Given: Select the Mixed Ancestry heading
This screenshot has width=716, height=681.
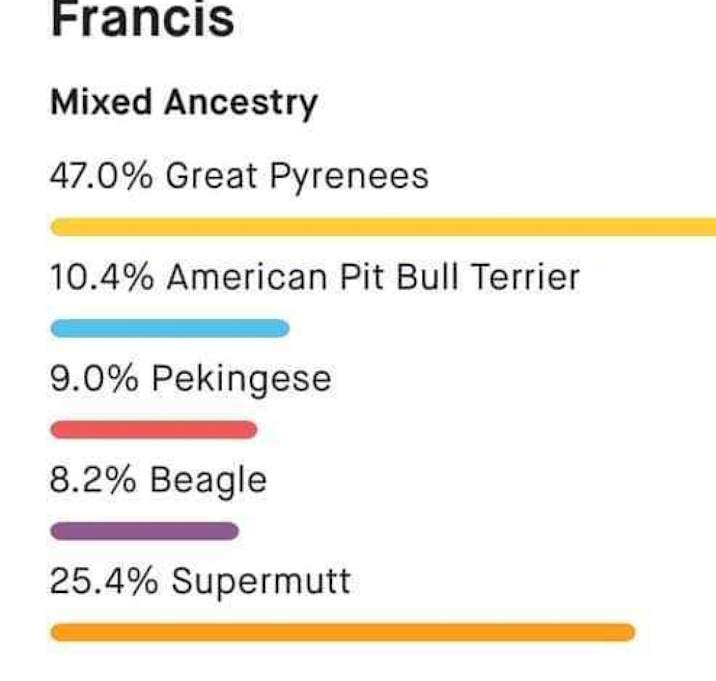Looking at the screenshot, I should (x=184, y=103).
